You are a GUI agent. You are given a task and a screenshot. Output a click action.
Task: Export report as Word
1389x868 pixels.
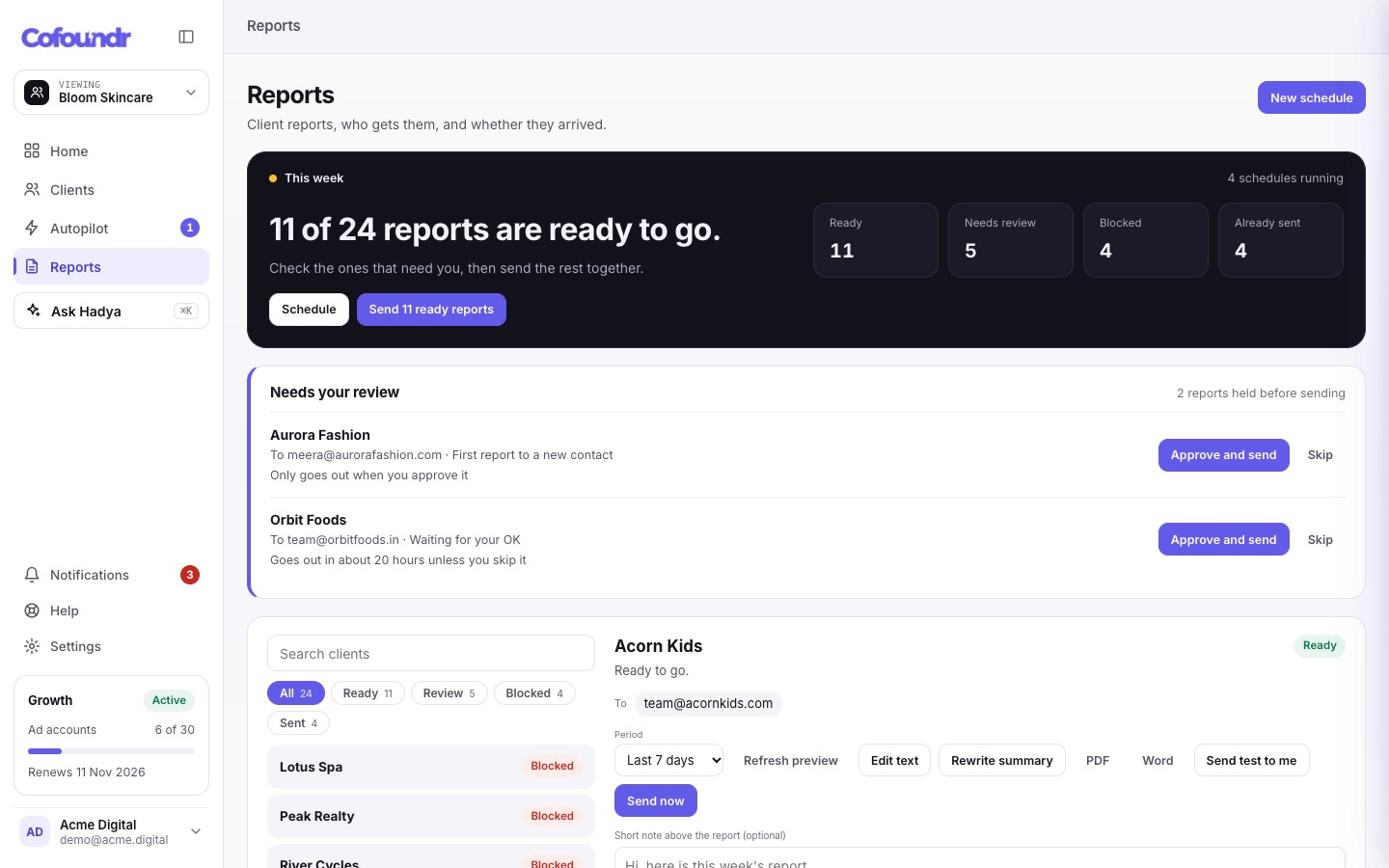(1157, 760)
